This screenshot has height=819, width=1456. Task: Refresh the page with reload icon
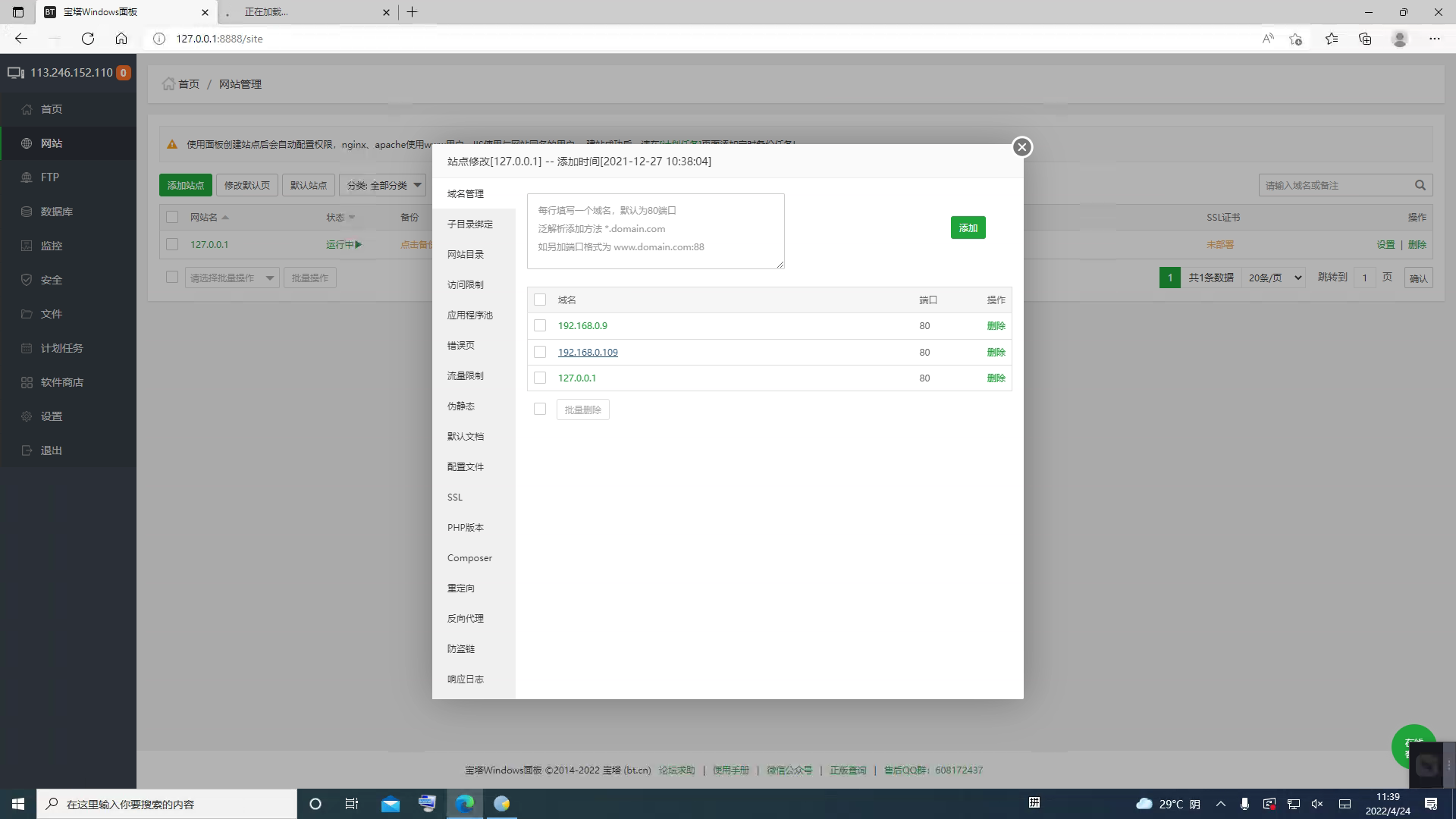point(88,39)
